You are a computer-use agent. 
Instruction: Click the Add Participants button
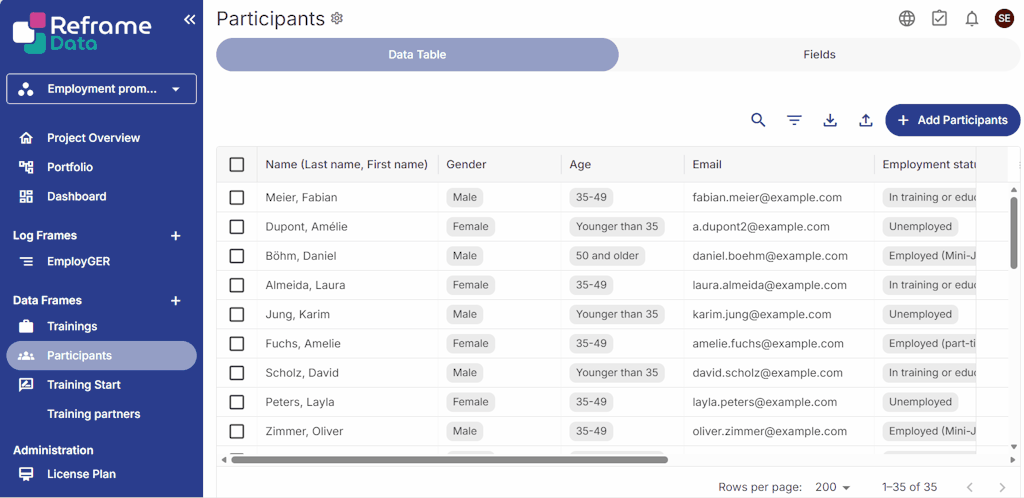click(x=952, y=120)
